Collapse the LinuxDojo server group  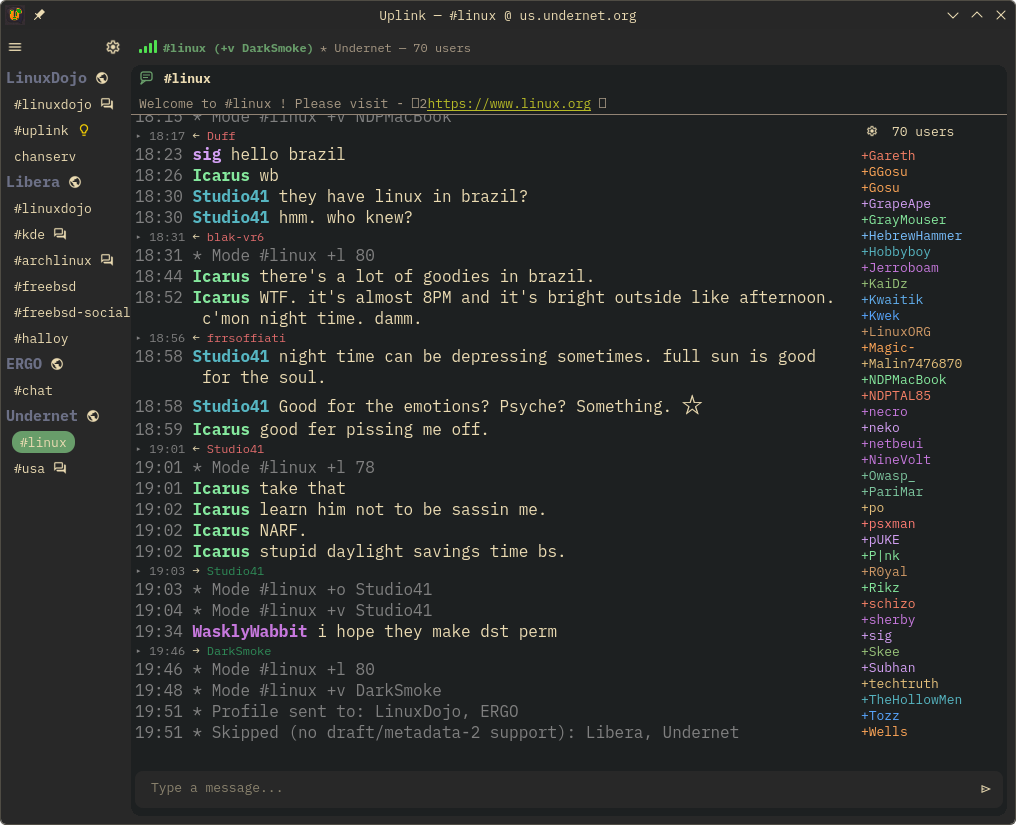pyautogui.click(x=47, y=78)
